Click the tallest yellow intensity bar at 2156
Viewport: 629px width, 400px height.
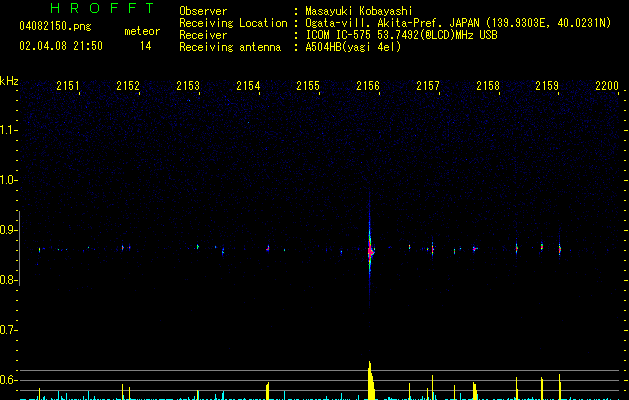click(371, 380)
